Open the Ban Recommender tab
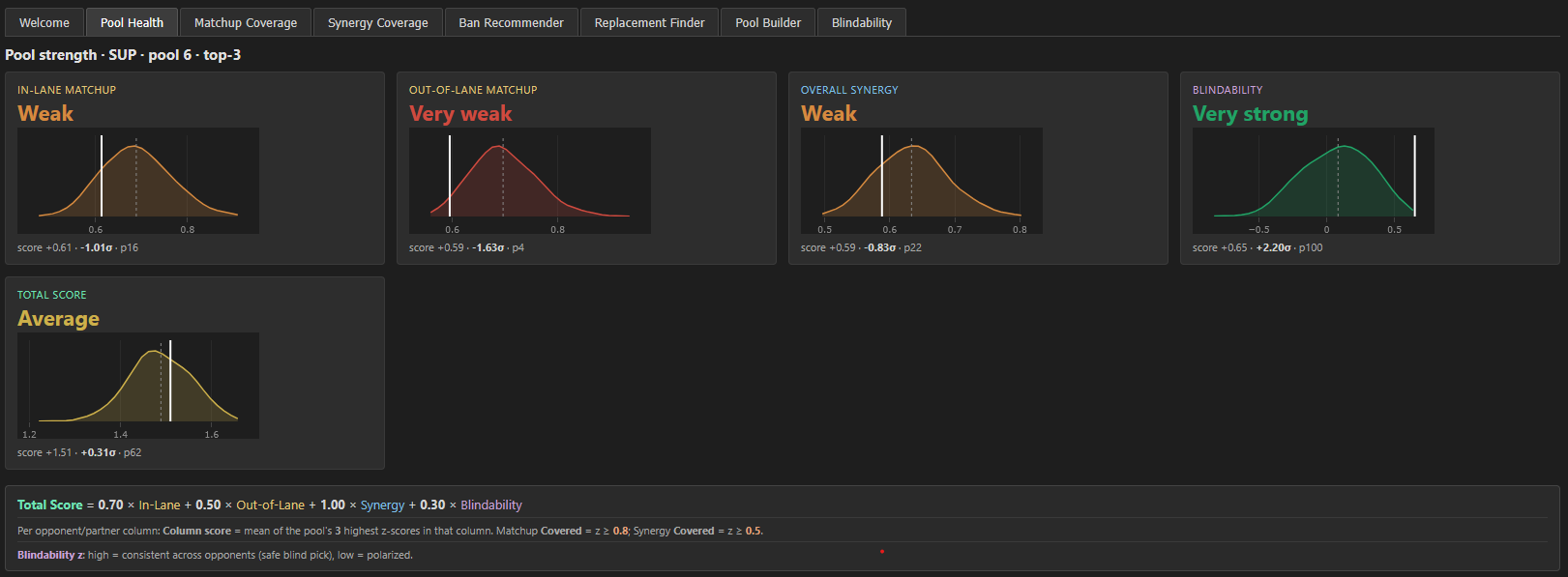Viewport: 1568px width, 577px height. pyautogui.click(x=511, y=22)
